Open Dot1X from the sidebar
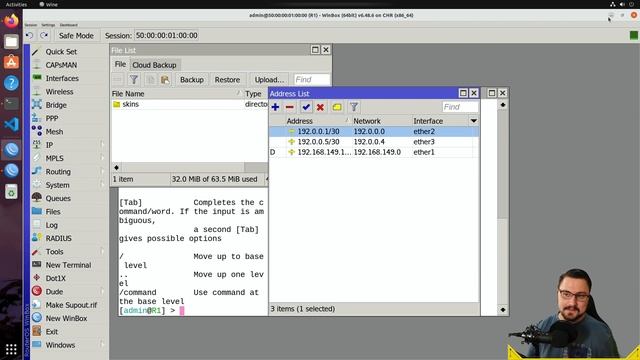Screen dimensions: 640x360 56,278
